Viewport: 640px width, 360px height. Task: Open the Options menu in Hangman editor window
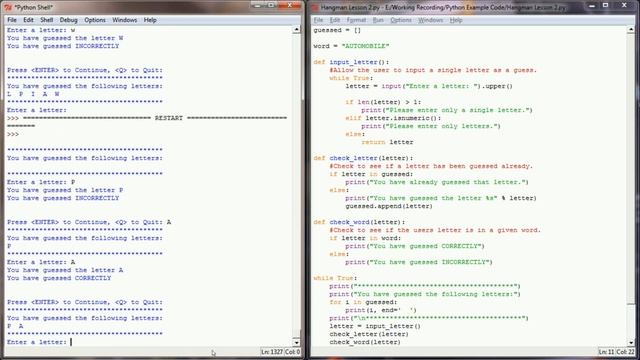(401, 20)
